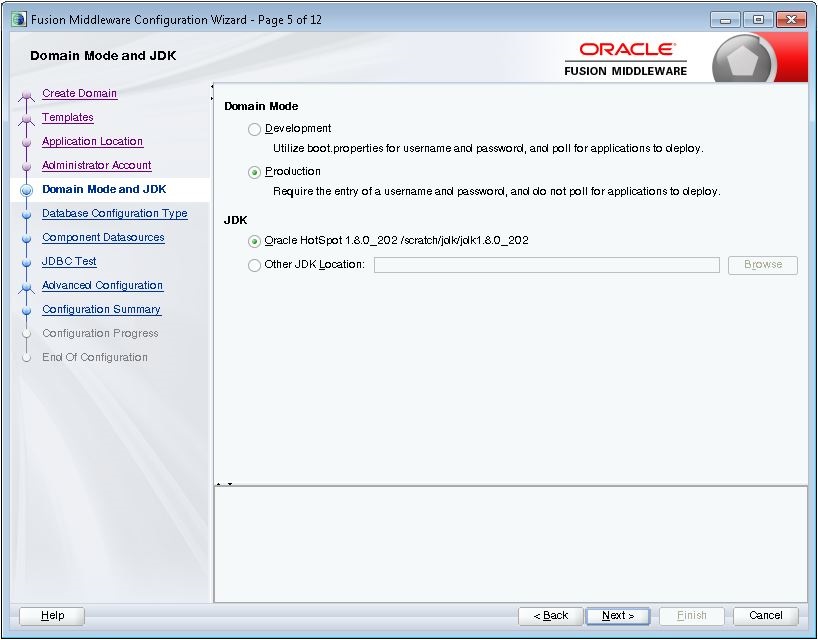Viewport: 818px width, 640px height.
Task: Click the End Of Configuration step label
Action: (95, 357)
